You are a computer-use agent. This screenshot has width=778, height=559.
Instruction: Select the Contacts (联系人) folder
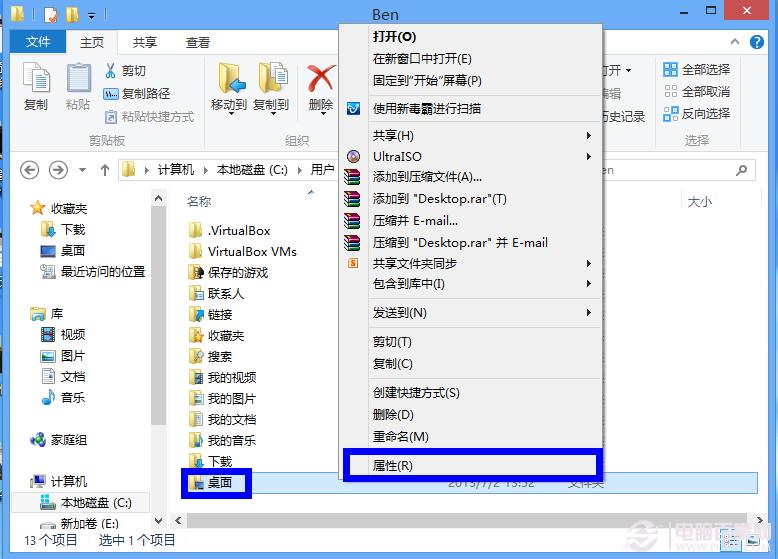216,294
